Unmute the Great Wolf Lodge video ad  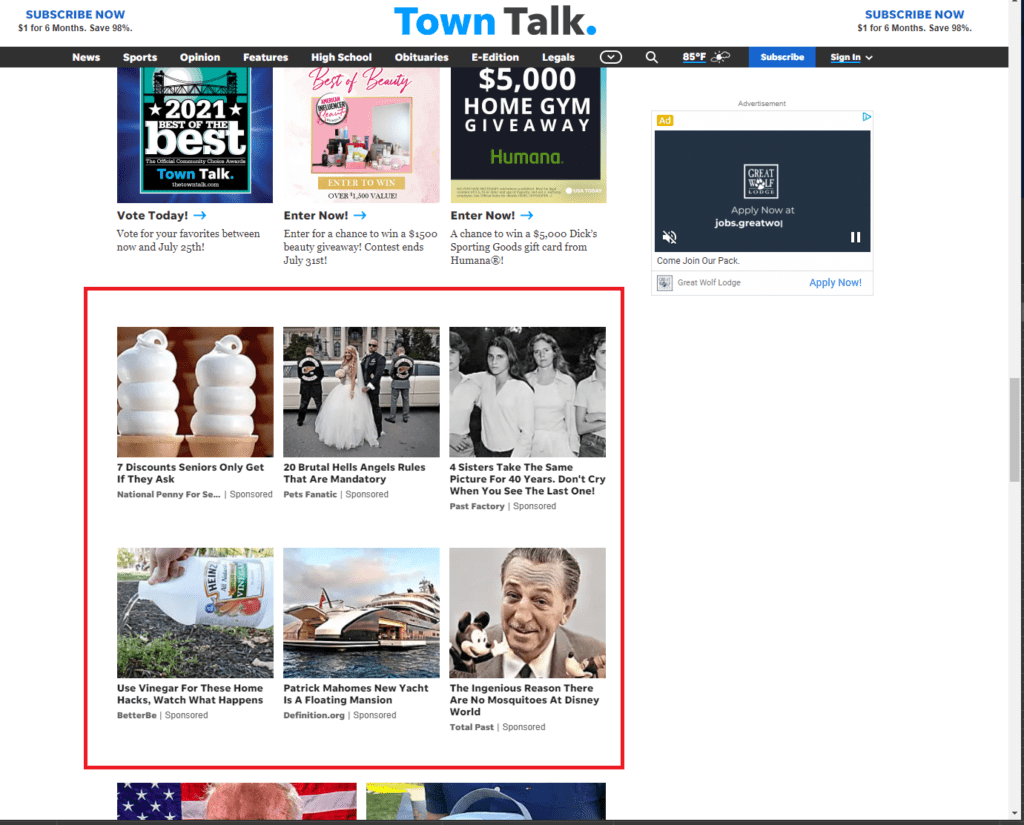point(669,237)
